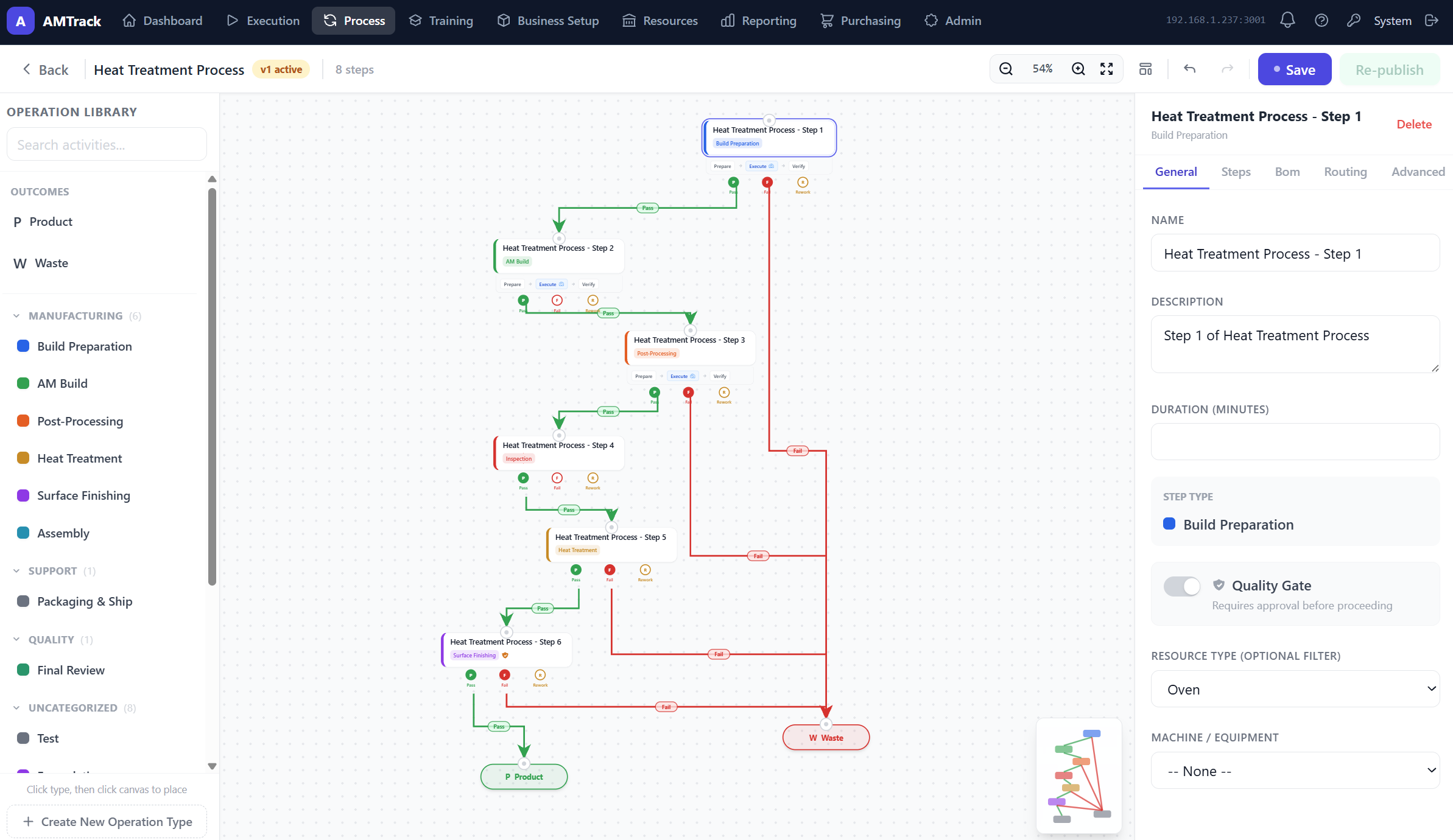The image size is (1453, 840).
Task: Collapse the Manufacturing category
Action: (x=16, y=316)
